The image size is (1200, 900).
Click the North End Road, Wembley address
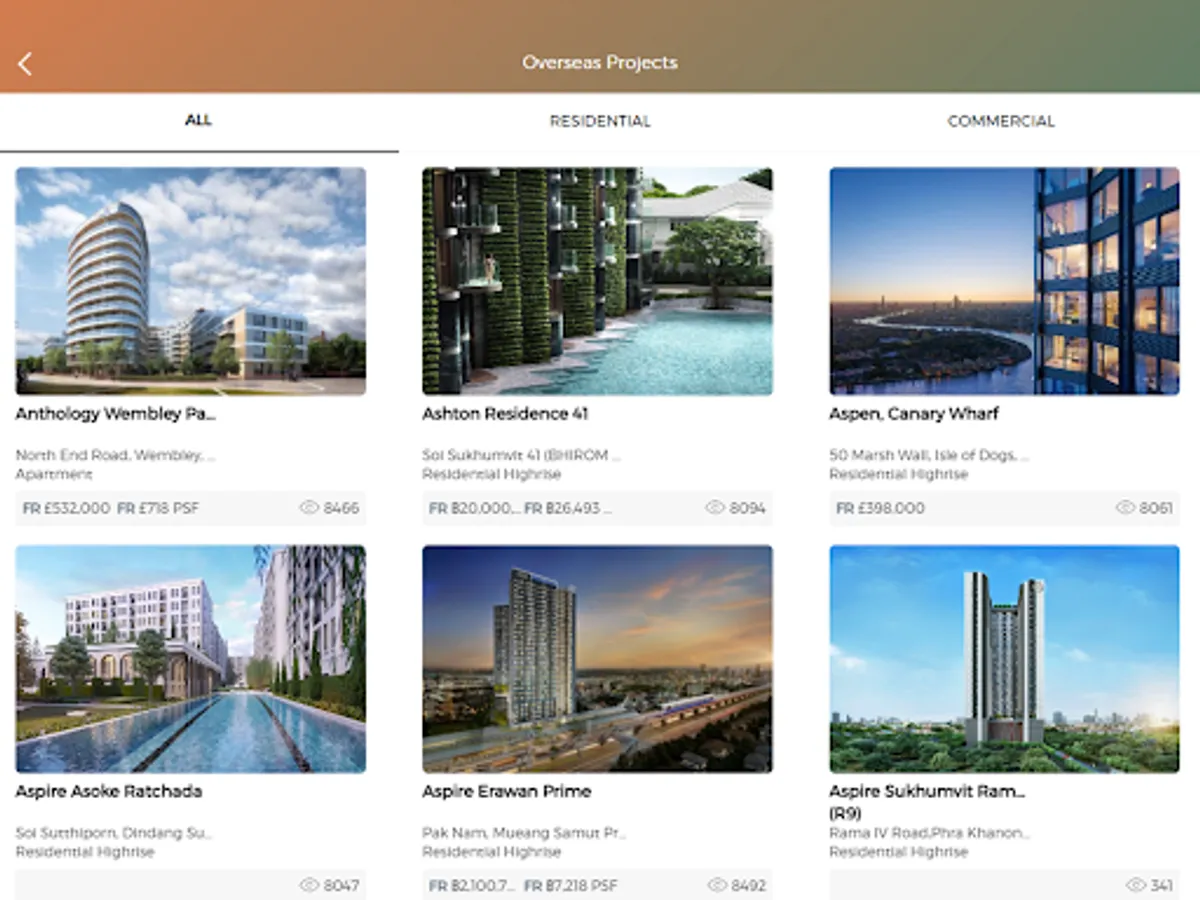[x=115, y=455]
